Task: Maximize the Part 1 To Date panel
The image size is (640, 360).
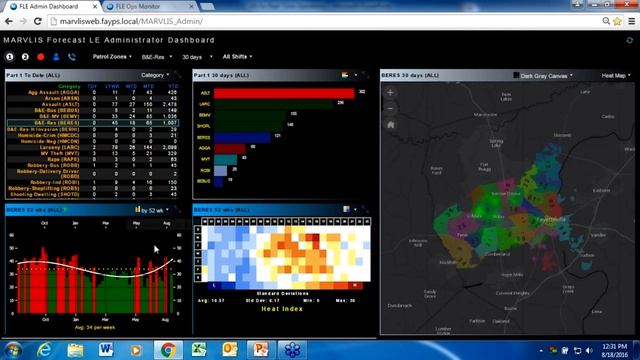Action: [x=177, y=75]
